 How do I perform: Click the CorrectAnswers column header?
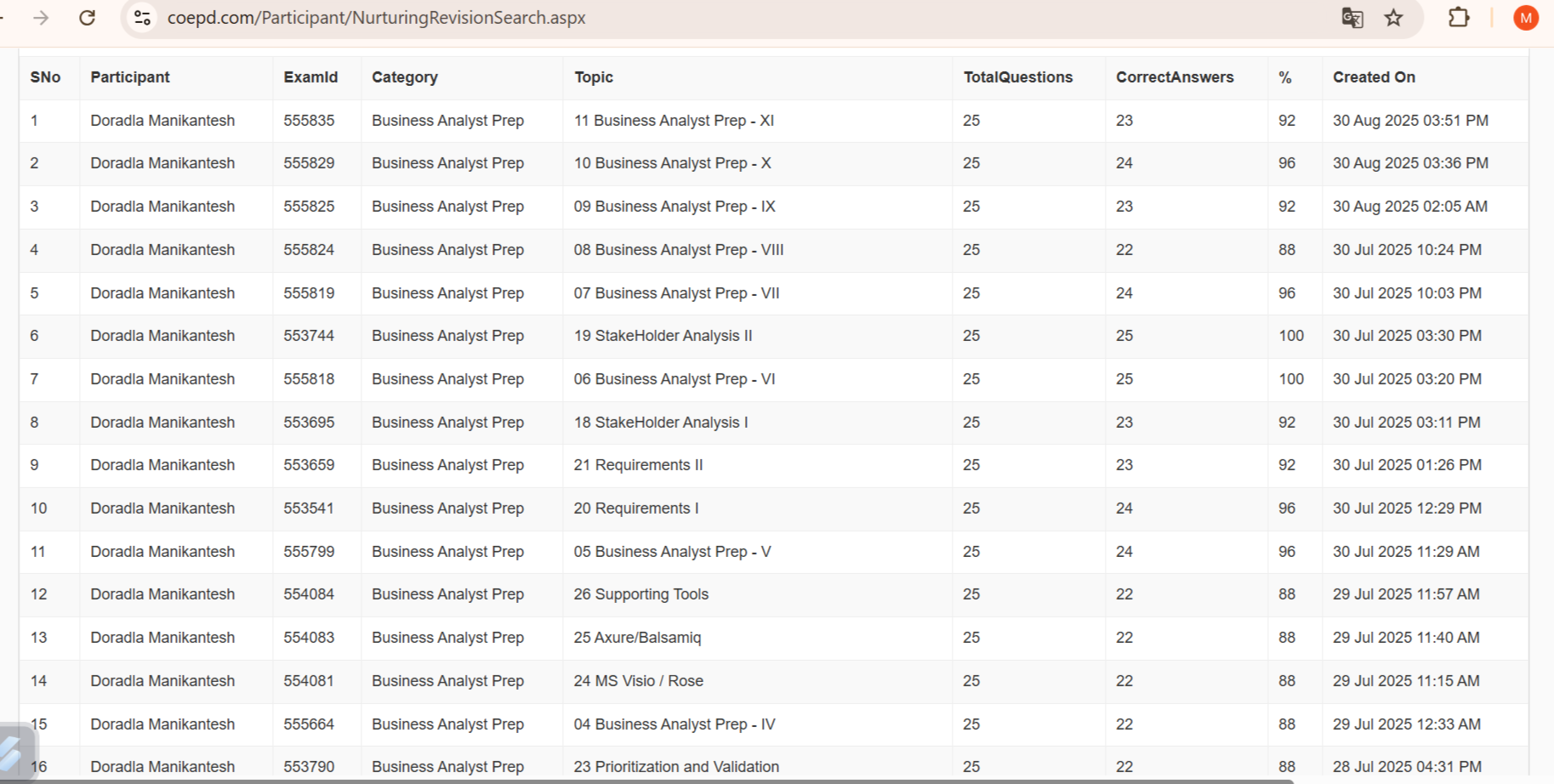coord(1174,77)
